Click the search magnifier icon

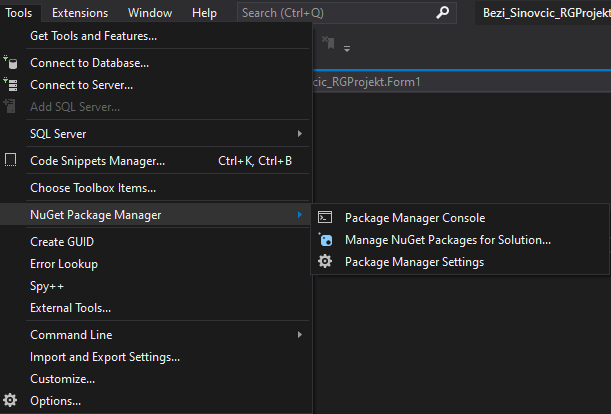[442, 13]
